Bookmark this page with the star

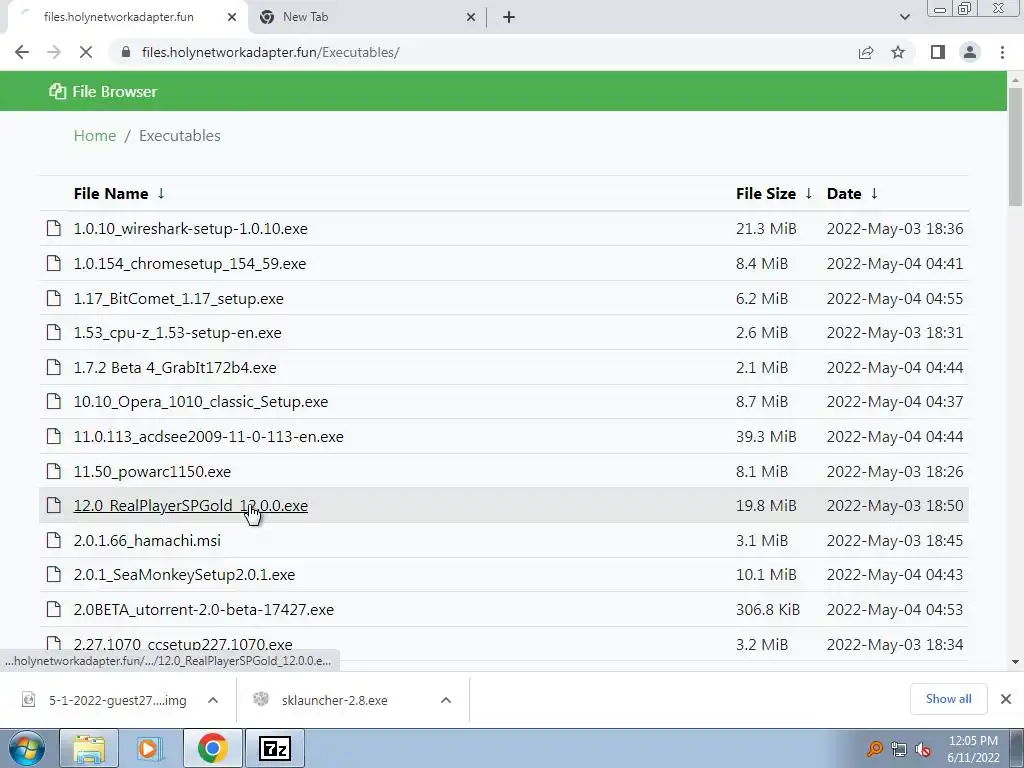pyautogui.click(x=898, y=52)
